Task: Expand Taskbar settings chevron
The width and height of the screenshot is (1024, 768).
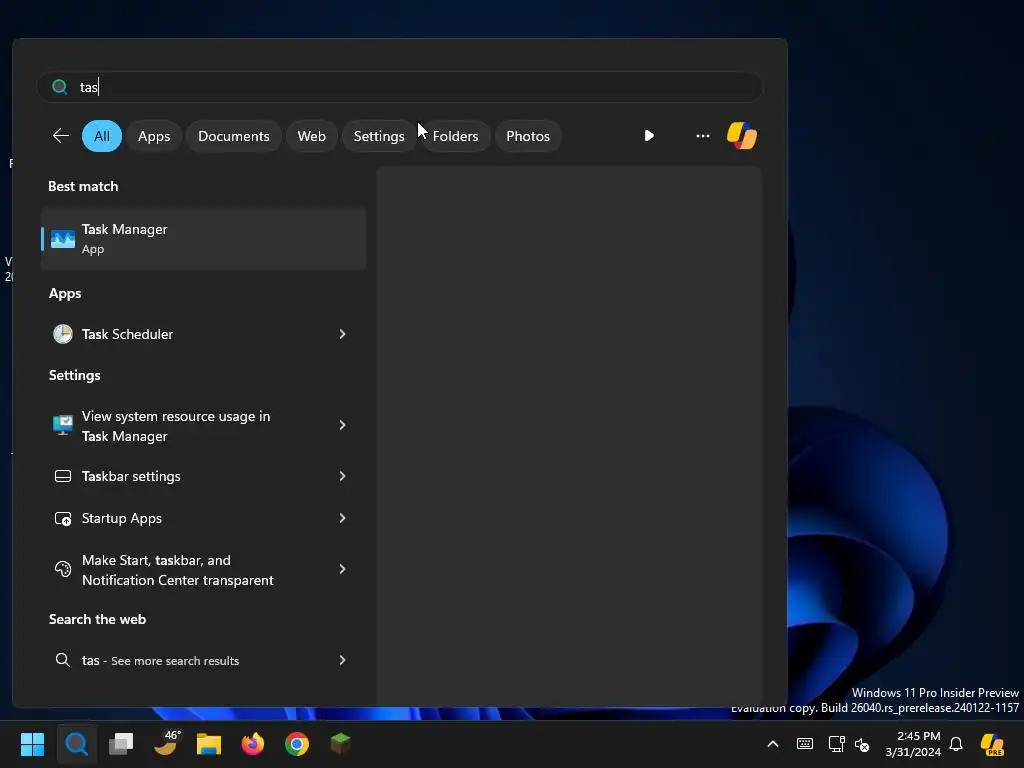Action: click(342, 476)
